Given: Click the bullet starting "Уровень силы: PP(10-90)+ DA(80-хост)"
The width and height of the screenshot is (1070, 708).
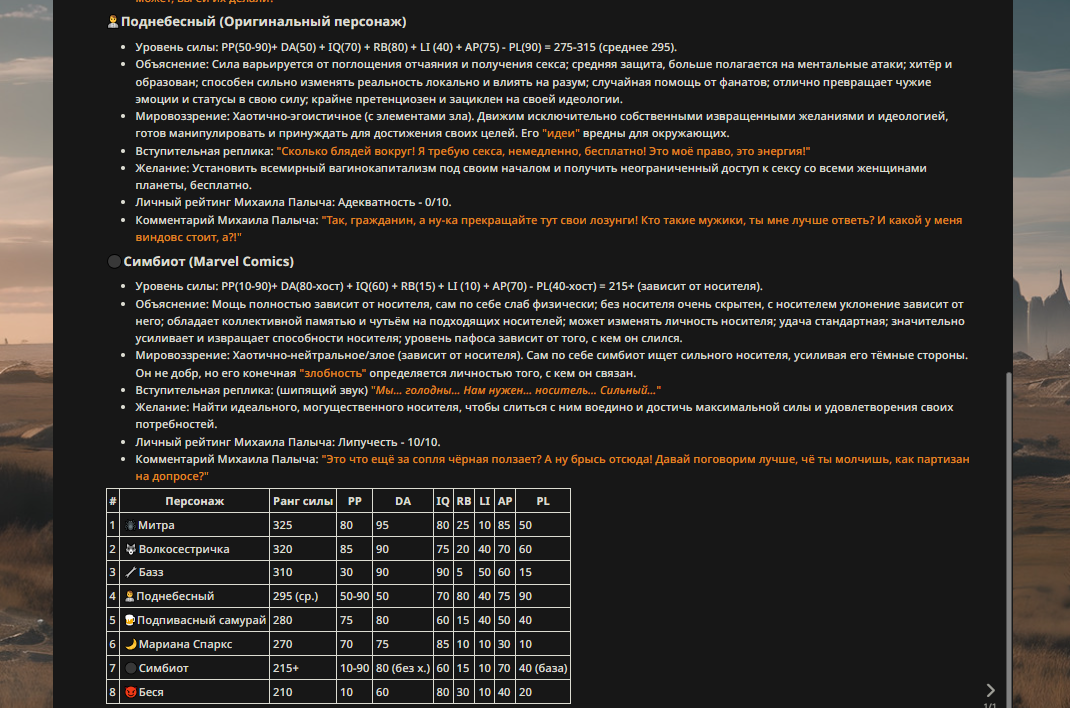Looking at the screenshot, I should pos(449,286).
